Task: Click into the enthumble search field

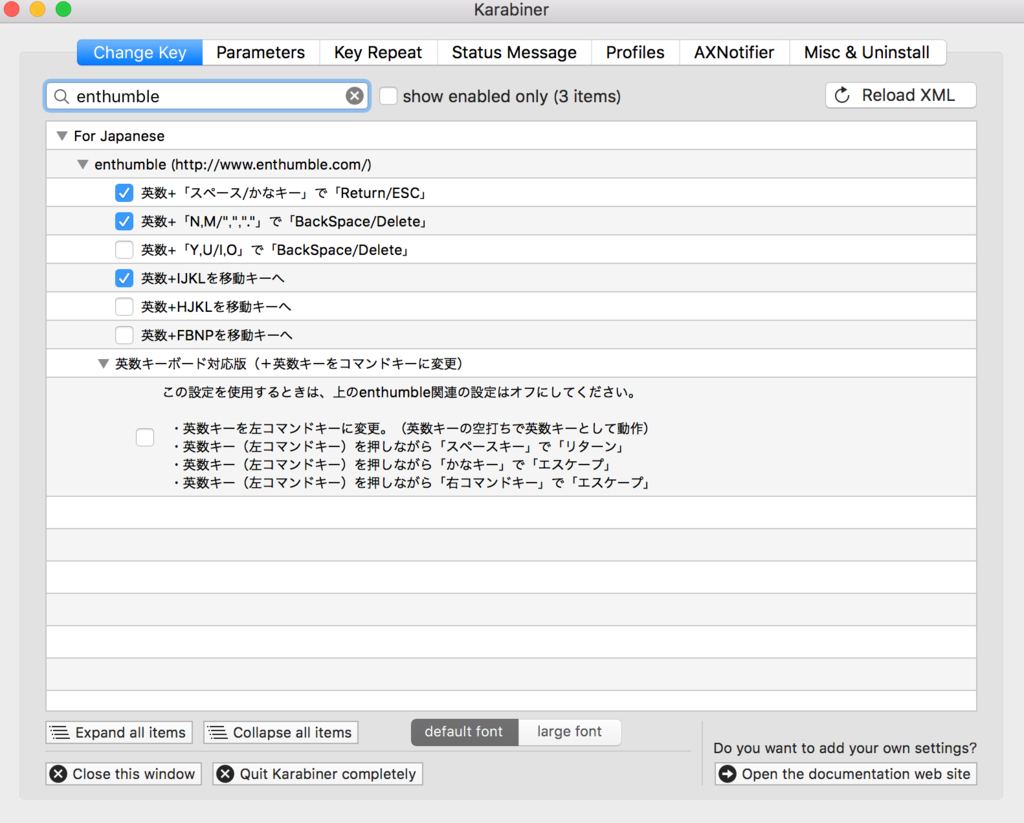Action: [x=205, y=96]
